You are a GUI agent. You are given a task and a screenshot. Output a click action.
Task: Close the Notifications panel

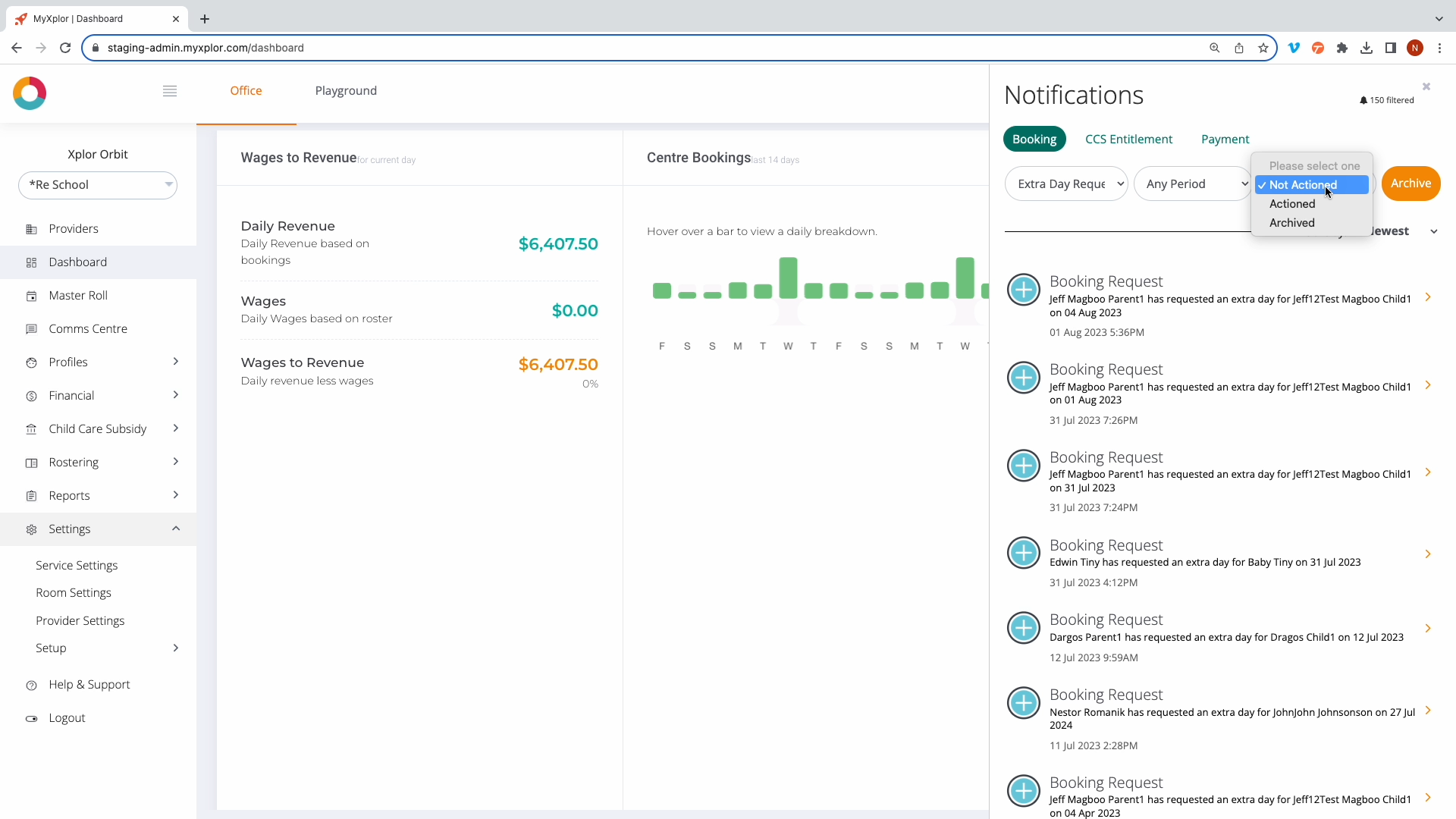click(1426, 86)
